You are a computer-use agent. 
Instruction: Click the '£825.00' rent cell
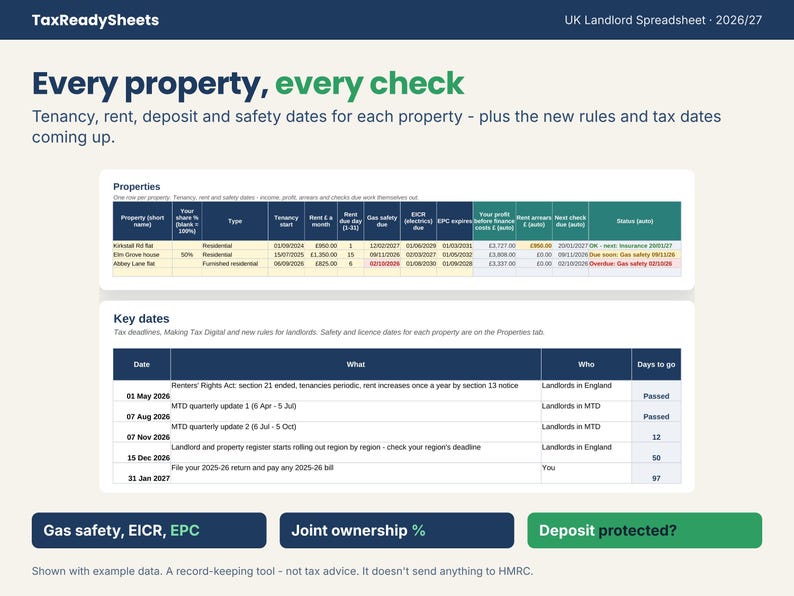(321, 264)
